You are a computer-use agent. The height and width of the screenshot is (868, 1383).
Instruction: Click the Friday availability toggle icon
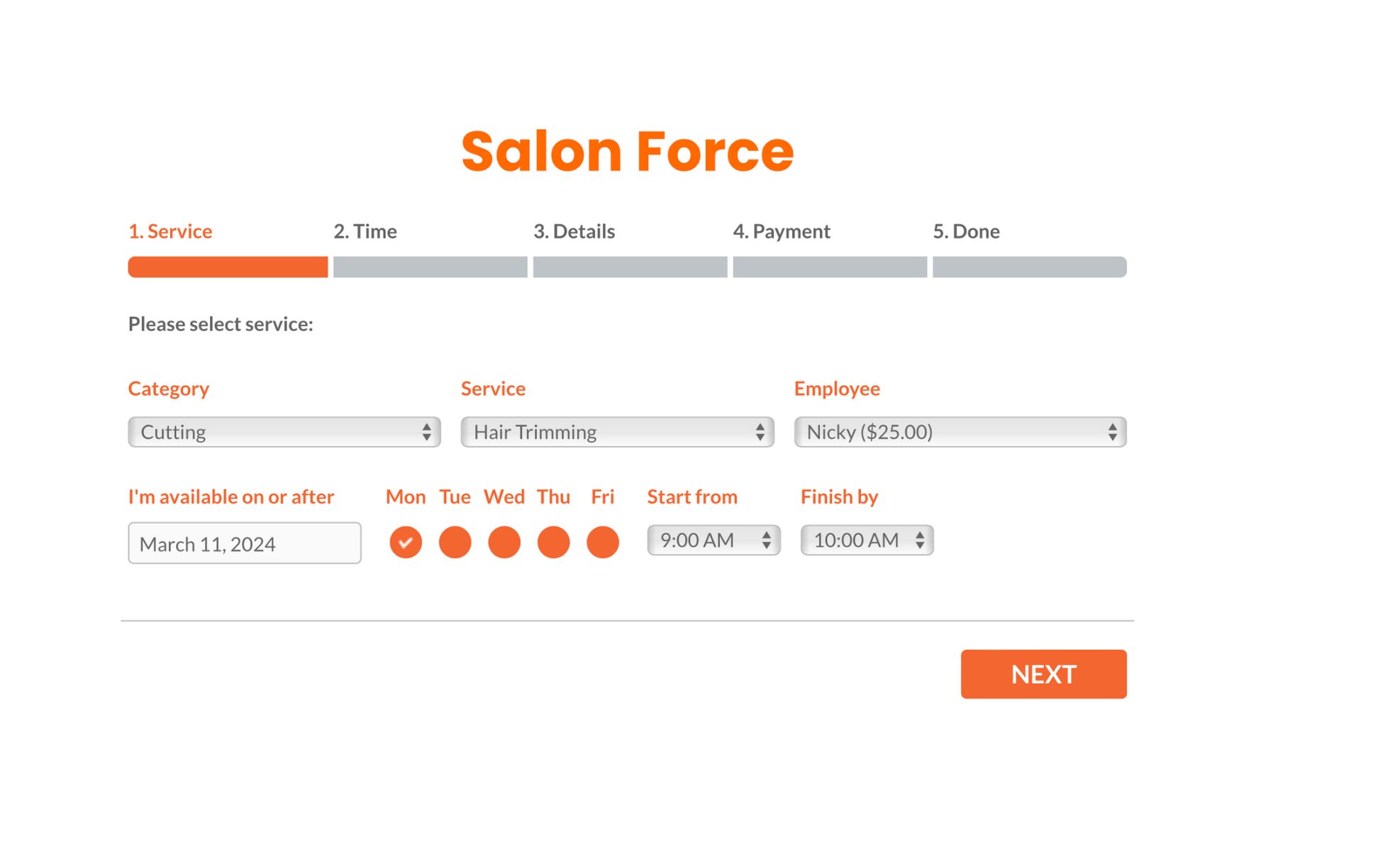(x=602, y=540)
